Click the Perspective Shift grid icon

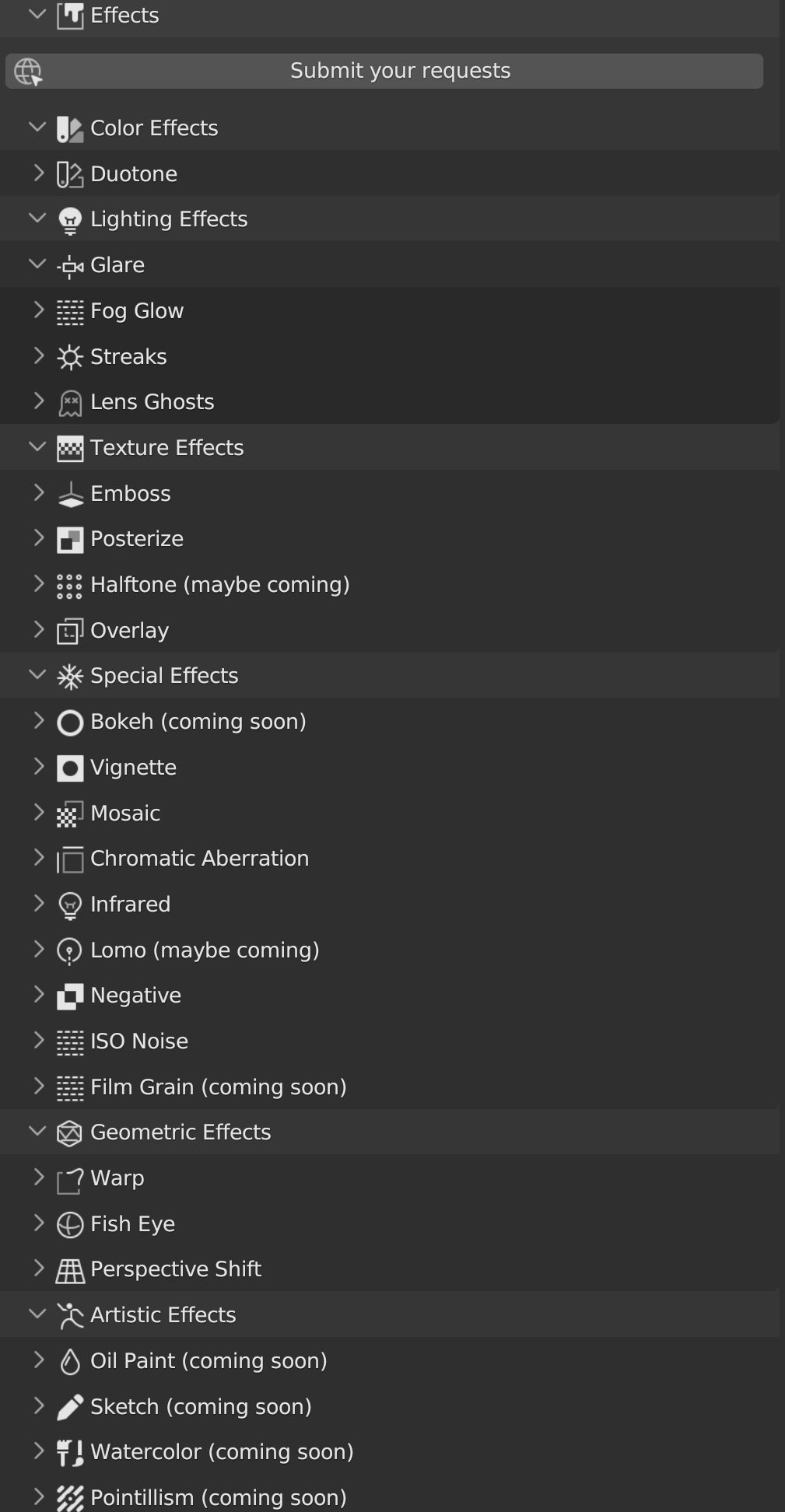[x=70, y=1269]
